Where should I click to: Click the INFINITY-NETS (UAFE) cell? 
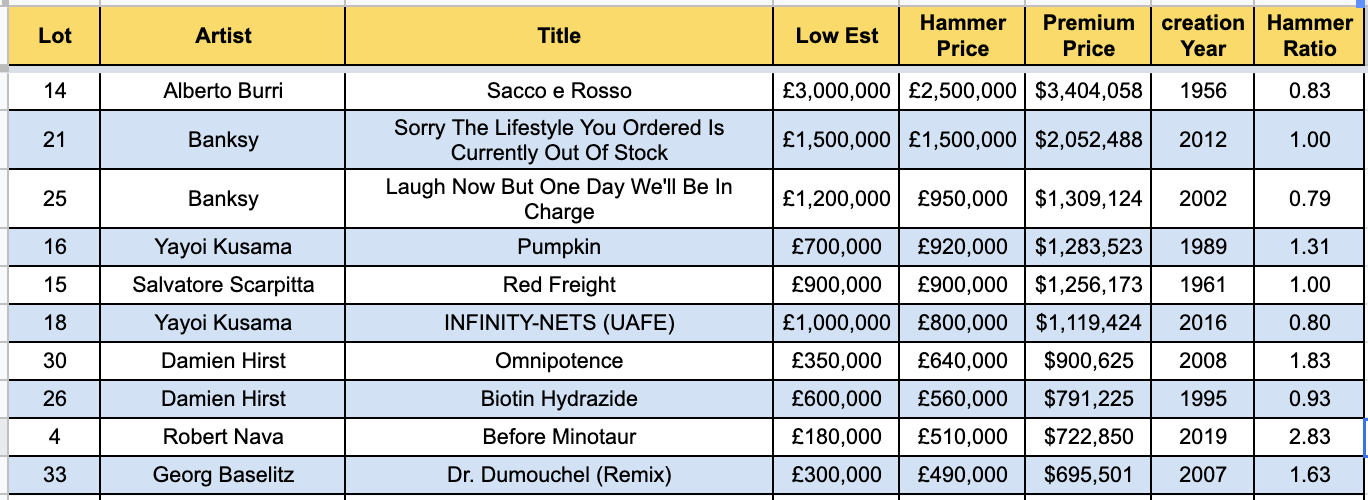(559, 323)
